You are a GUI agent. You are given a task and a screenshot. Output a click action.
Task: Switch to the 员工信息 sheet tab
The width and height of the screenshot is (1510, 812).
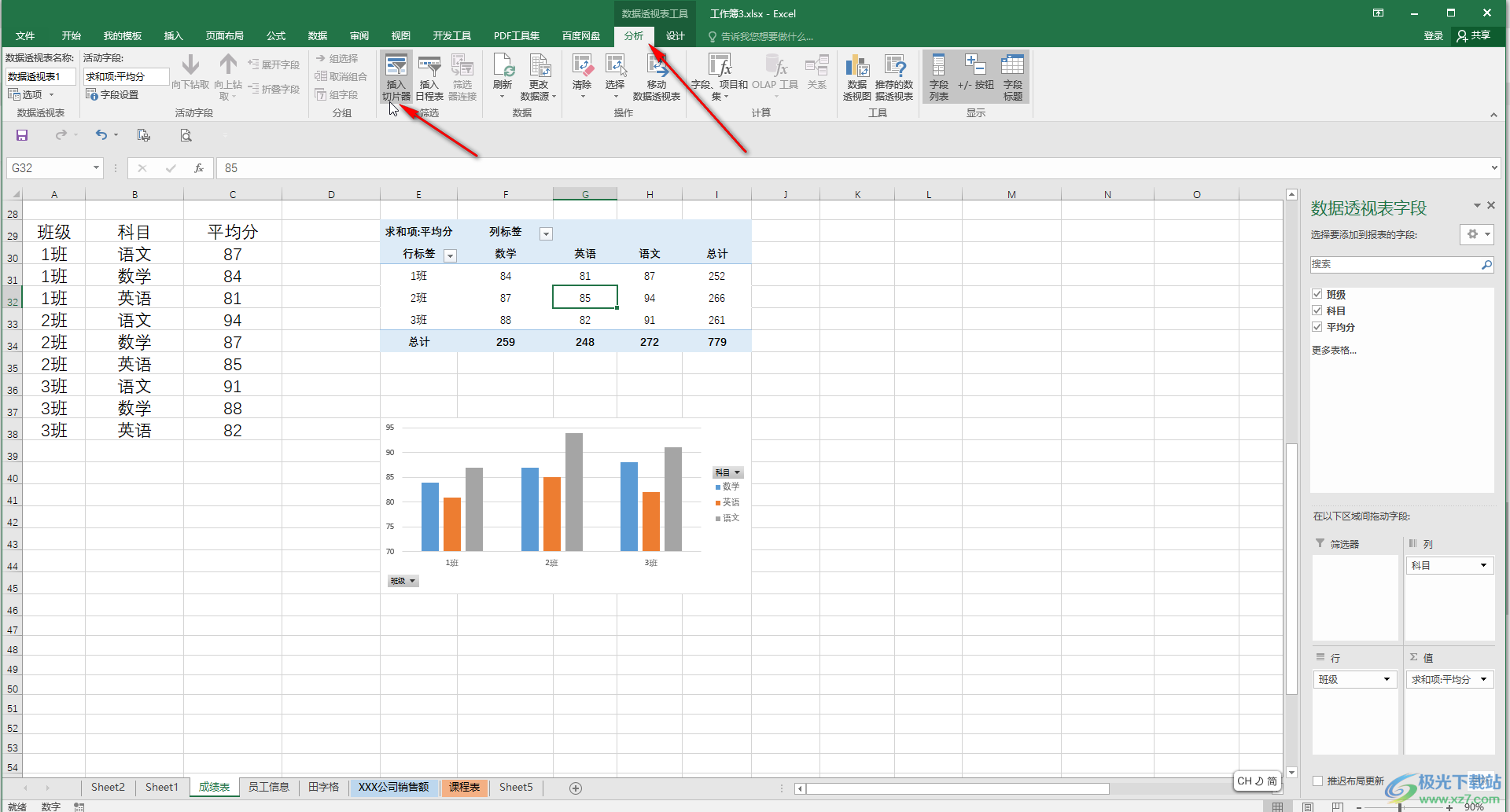pyautogui.click(x=269, y=788)
